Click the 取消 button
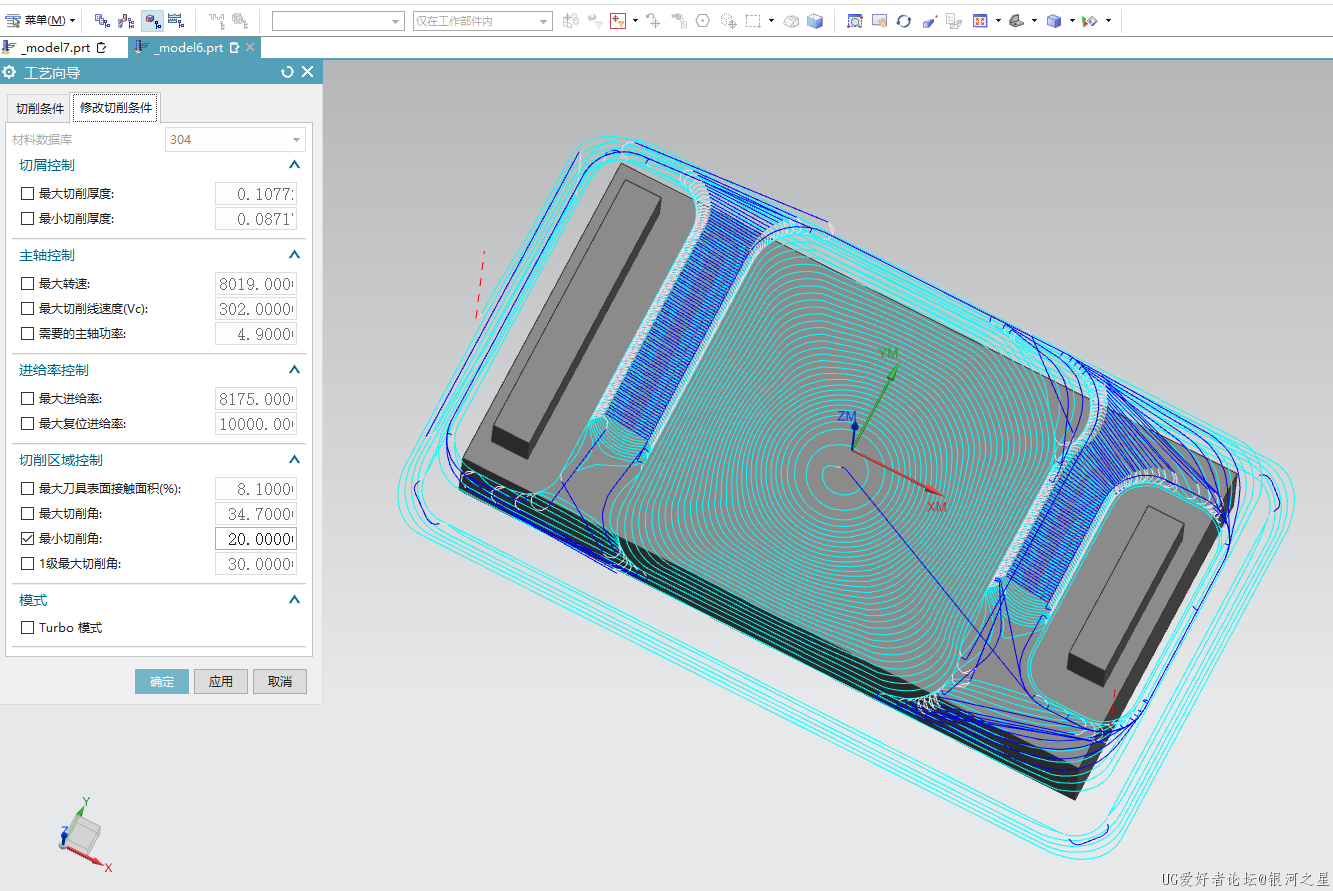 pyautogui.click(x=280, y=682)
